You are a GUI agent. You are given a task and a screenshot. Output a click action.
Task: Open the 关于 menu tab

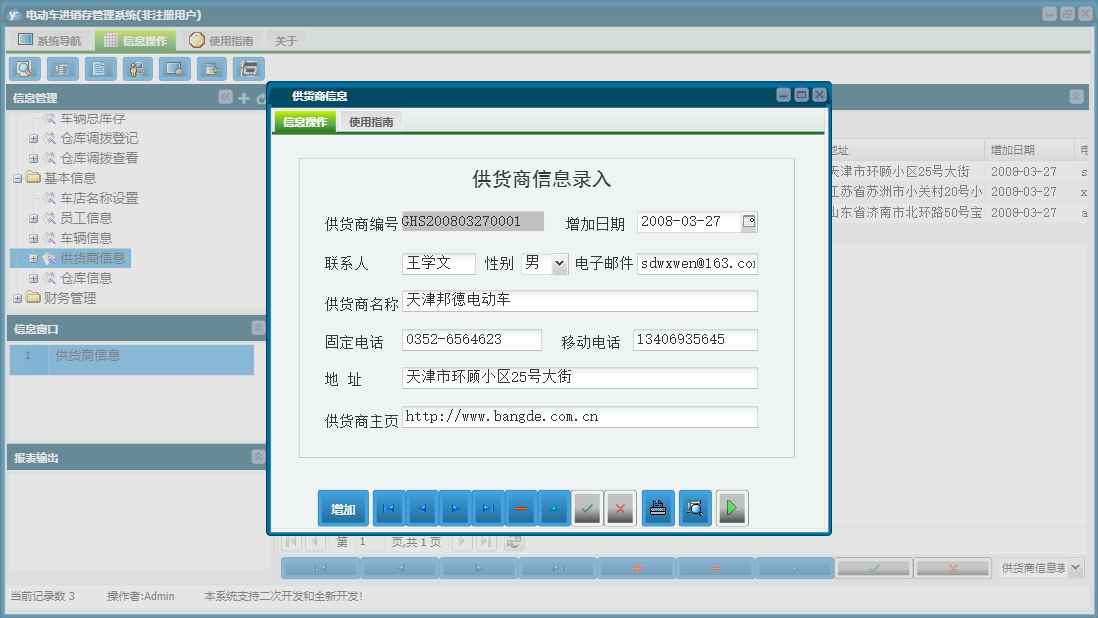(286, 41)
